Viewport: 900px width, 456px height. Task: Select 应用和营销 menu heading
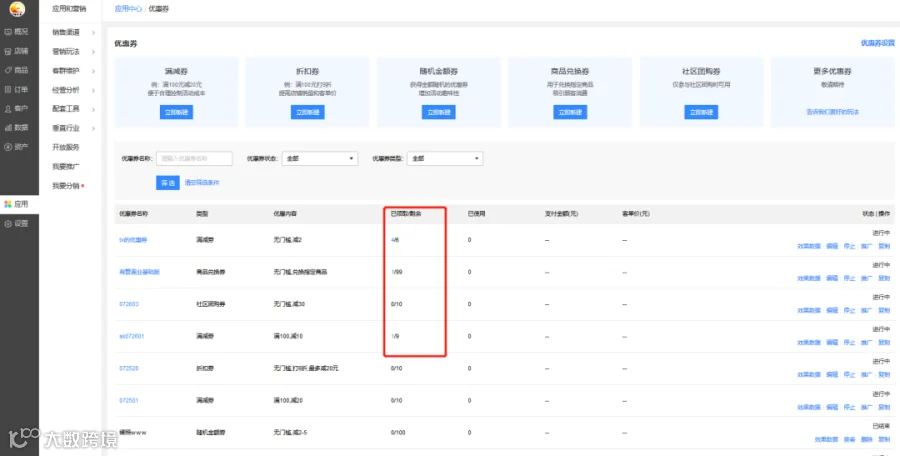pos(69,9)
